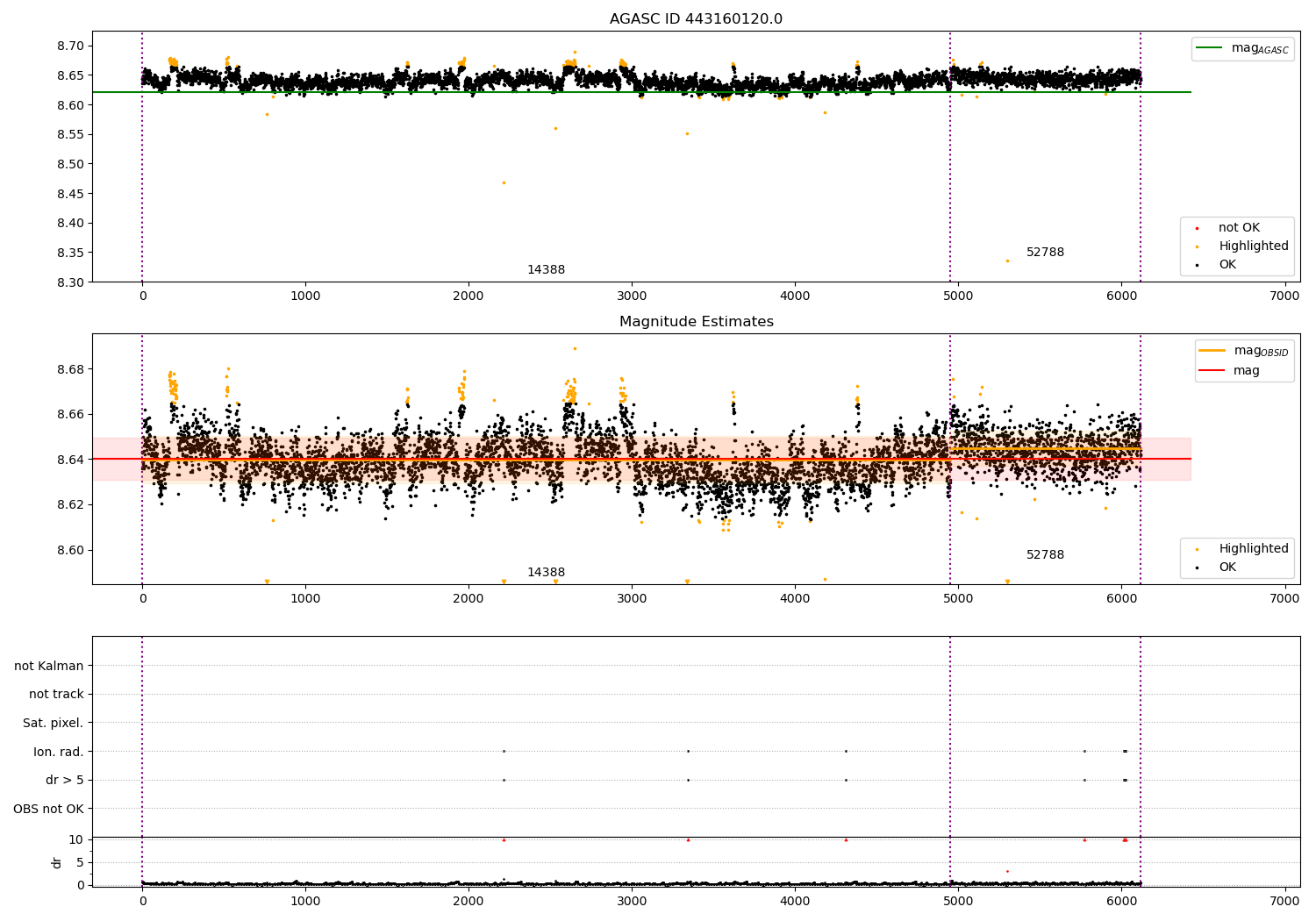Click the 8.64 y-axis tick label
The height and width of the screenshot is (921, 1316).
tap(70, 460)
